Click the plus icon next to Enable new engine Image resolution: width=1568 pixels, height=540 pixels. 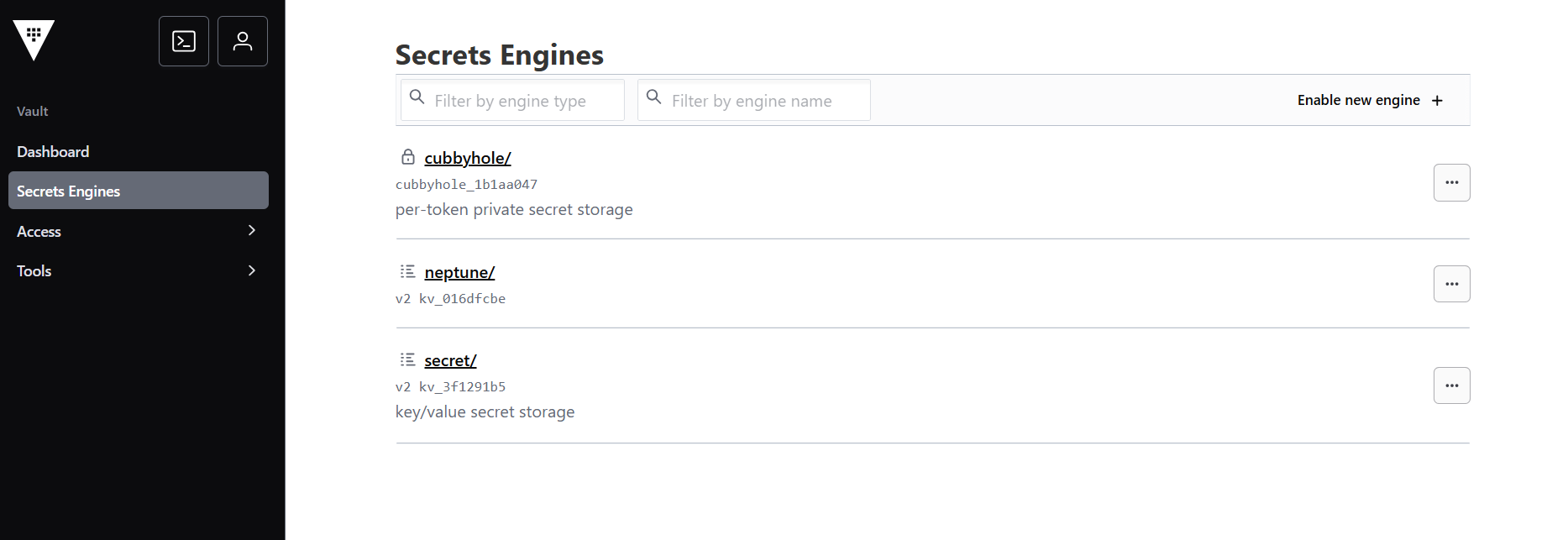pyautogui.click(x=1437, y=101)
